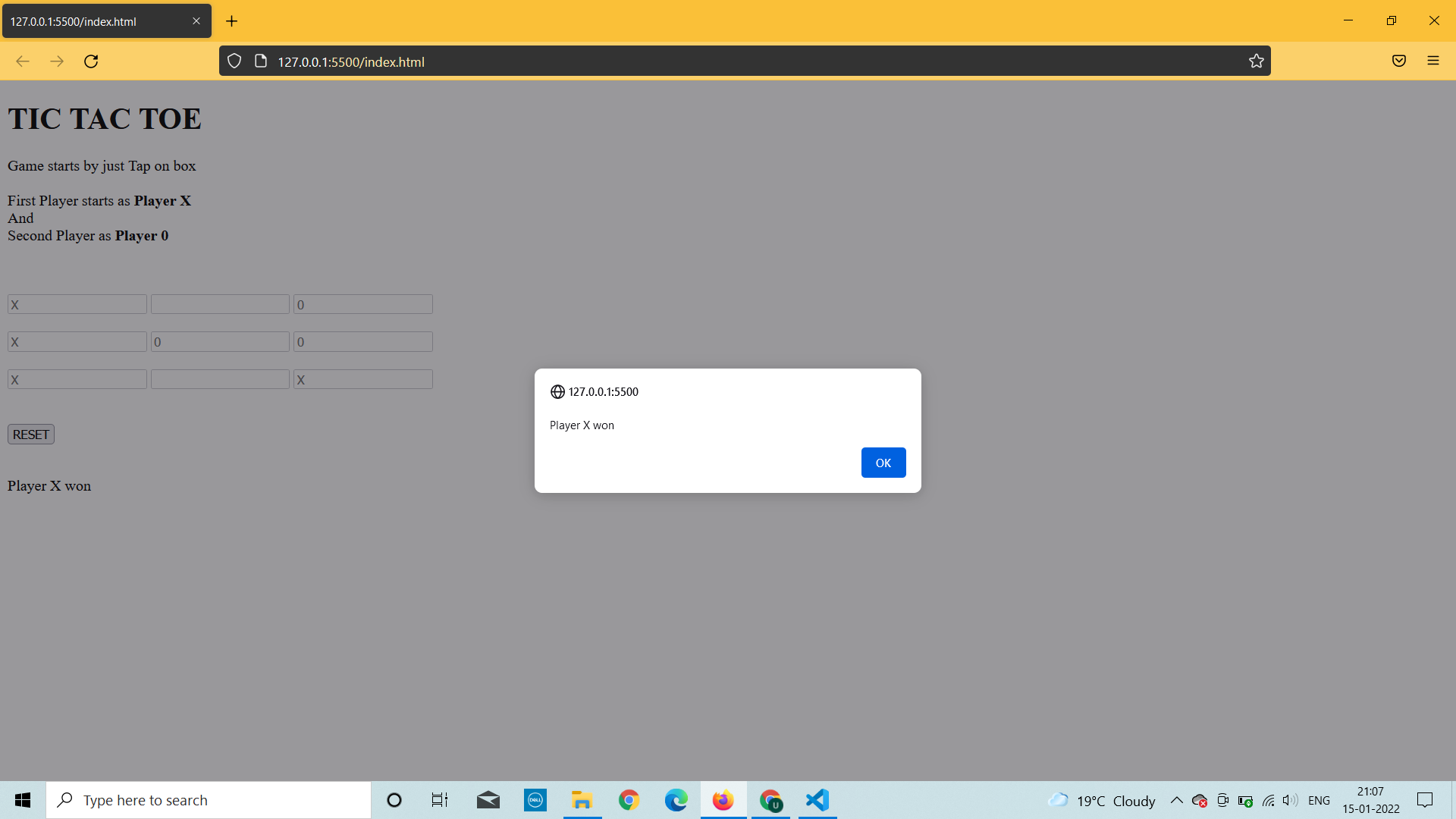
Task: Open Visual Studio Code from taskbar
Action: pyautogui.click(x=817, y=800)
